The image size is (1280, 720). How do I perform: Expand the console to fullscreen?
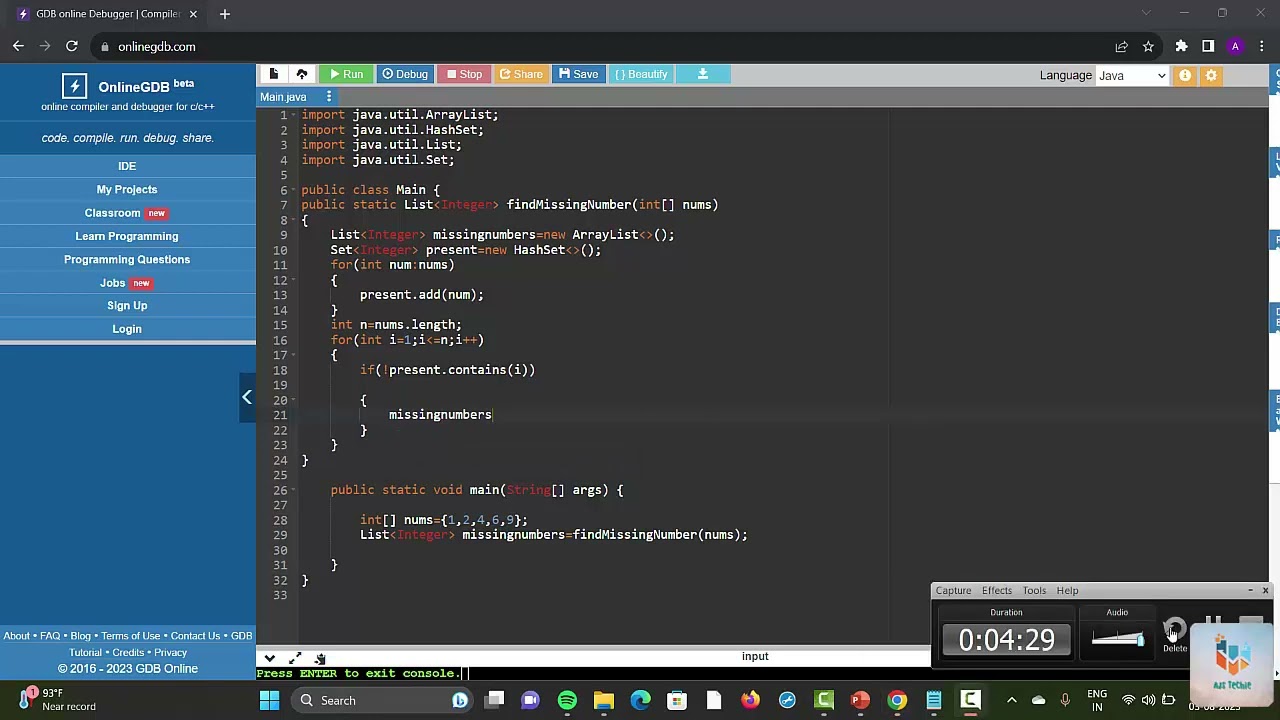295,658
